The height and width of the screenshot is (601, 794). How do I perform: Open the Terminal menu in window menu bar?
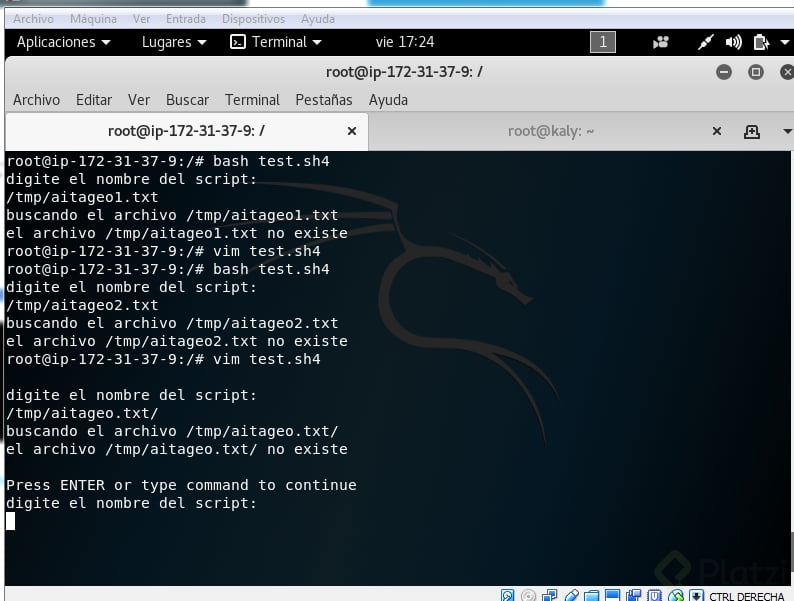(x=252, y=100)
